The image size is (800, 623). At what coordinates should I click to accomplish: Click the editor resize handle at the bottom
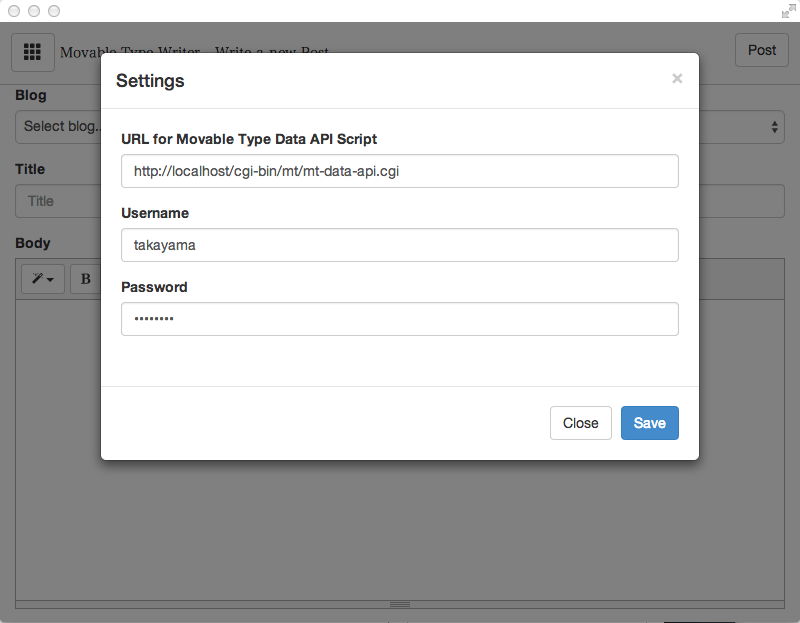coord(399,605)
